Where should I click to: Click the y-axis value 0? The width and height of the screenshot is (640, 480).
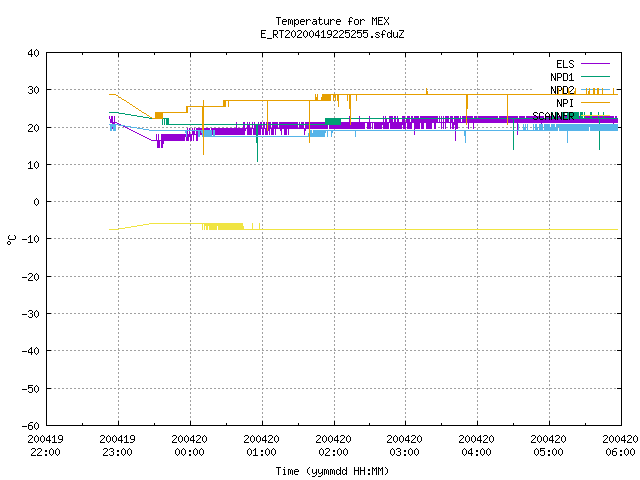[x=37, y=202]
